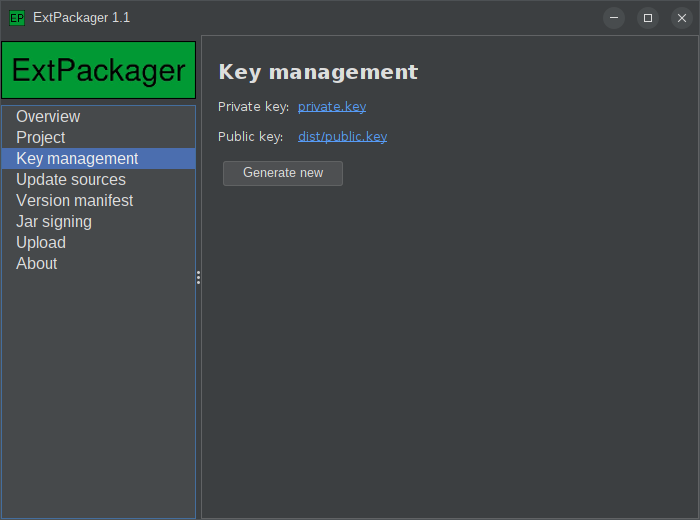The width and height of the screenshot is (700, 520).
Task: Click the Generate new button
Action: point(283,173)
